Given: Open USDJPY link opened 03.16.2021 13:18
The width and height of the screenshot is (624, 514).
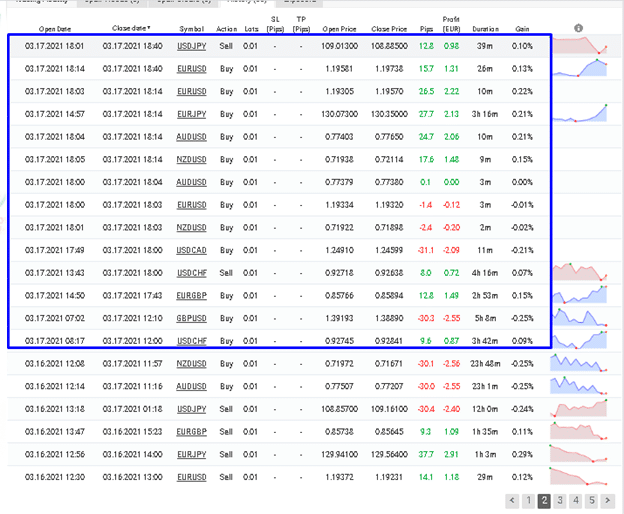Looking at the screenshot, I should 191,409.
